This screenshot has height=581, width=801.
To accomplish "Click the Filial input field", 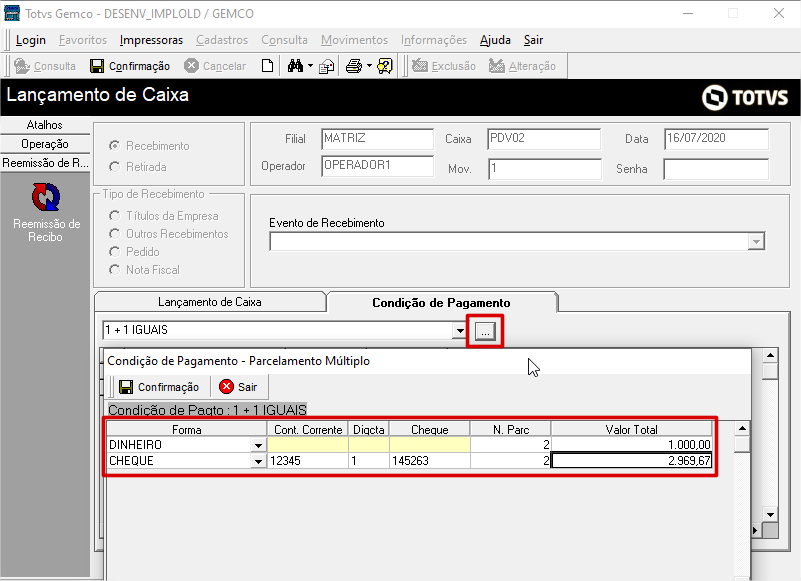I will click(377, 138).
